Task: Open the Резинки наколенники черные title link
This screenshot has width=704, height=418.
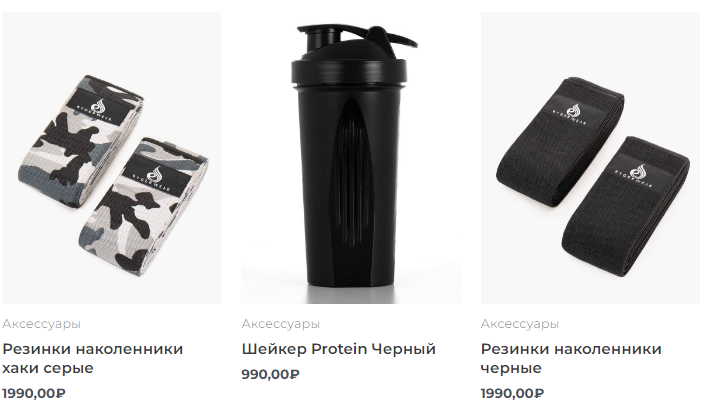Action: point(571,358)
